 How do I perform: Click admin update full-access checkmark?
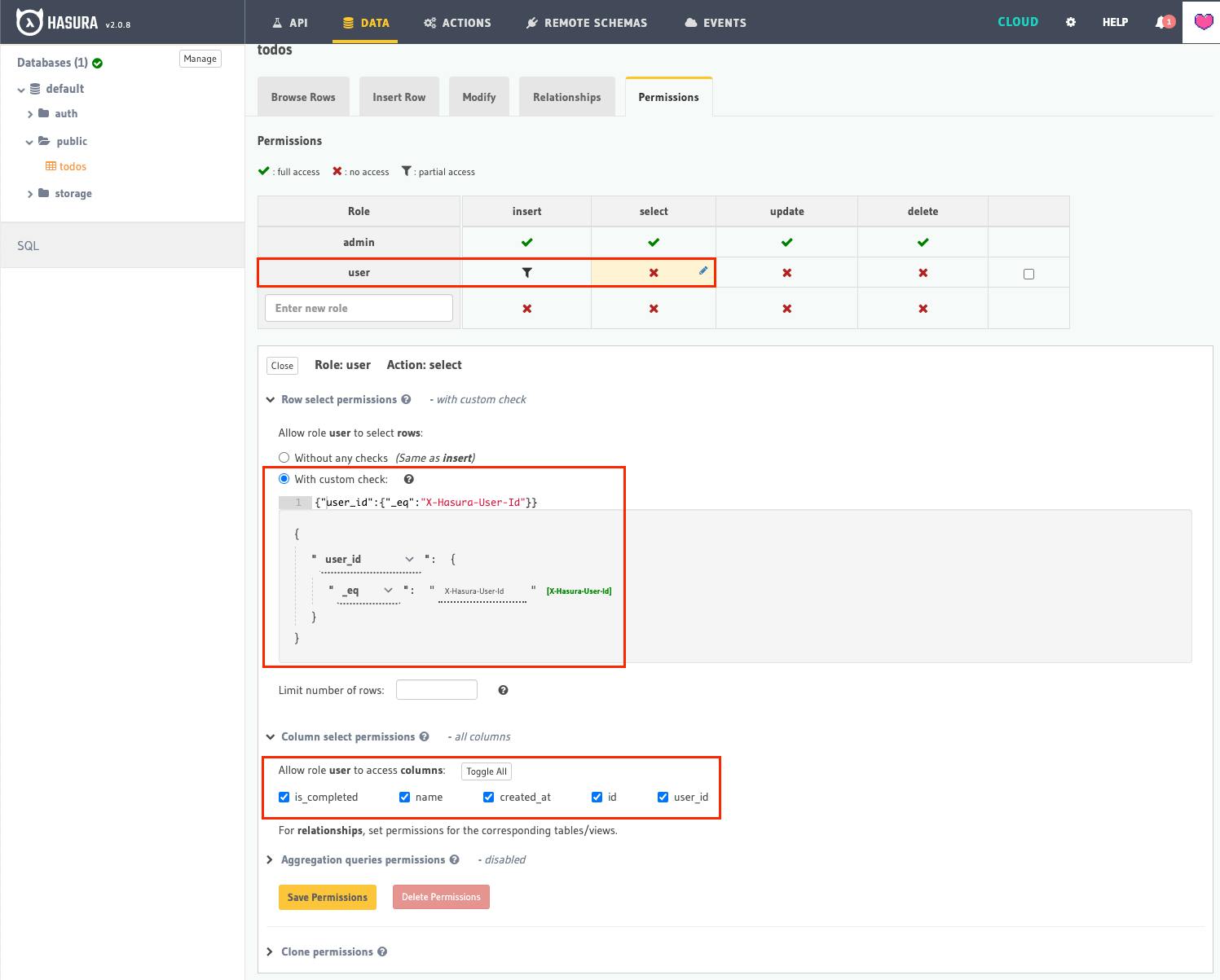(x=786, y=242)
